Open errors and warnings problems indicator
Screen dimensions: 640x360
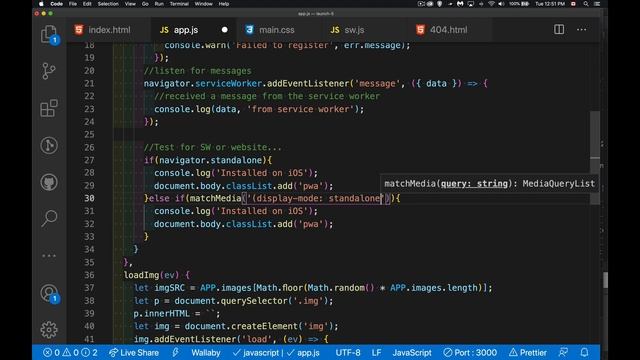[70, 353]
